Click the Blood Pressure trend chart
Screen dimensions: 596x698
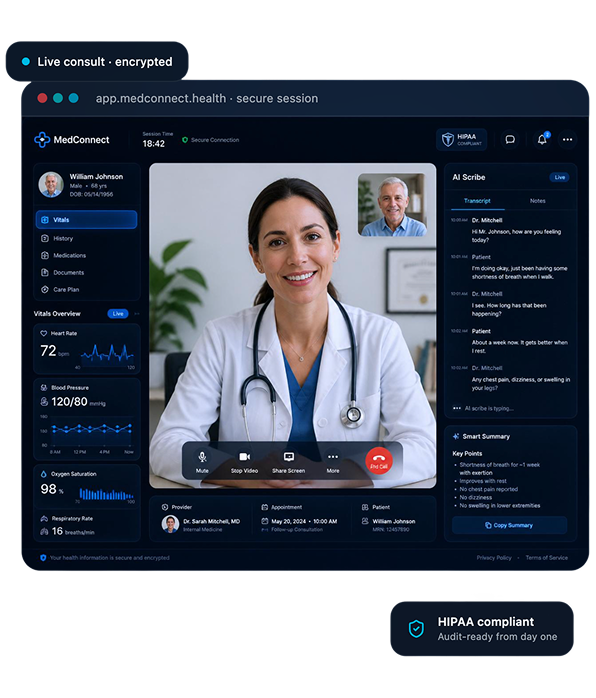click(92, 430)
